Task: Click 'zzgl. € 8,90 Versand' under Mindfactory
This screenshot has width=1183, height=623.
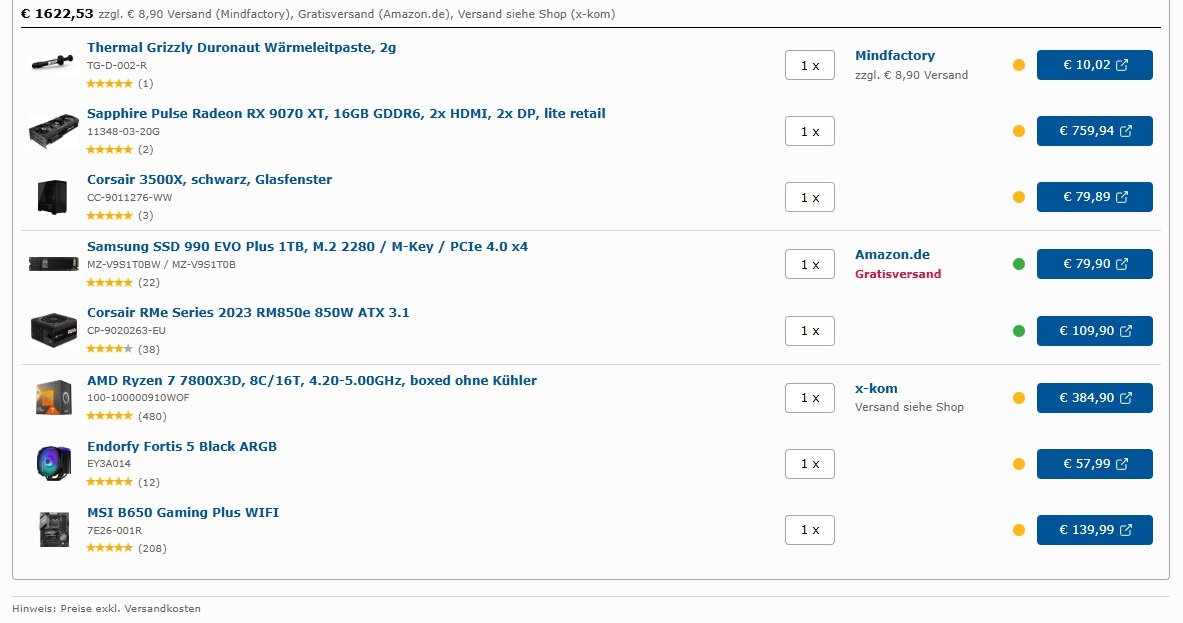Action: [911, 75]
